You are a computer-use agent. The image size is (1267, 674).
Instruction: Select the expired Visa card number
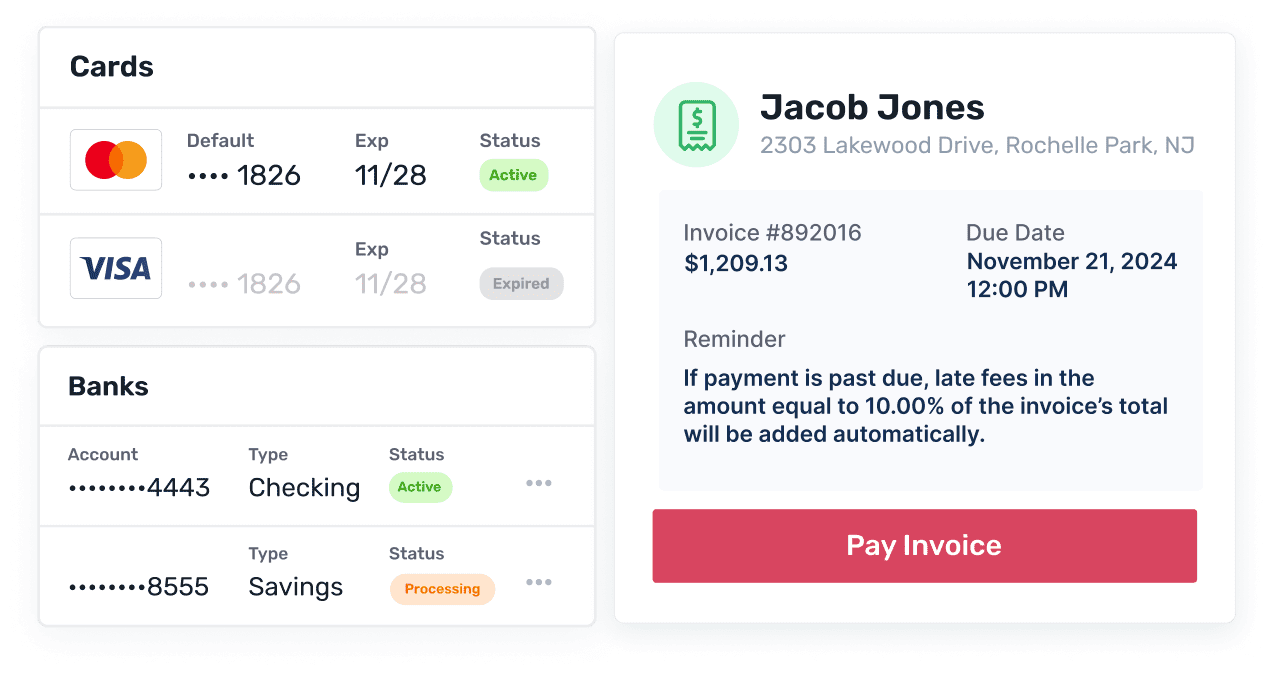coord(244,284)
